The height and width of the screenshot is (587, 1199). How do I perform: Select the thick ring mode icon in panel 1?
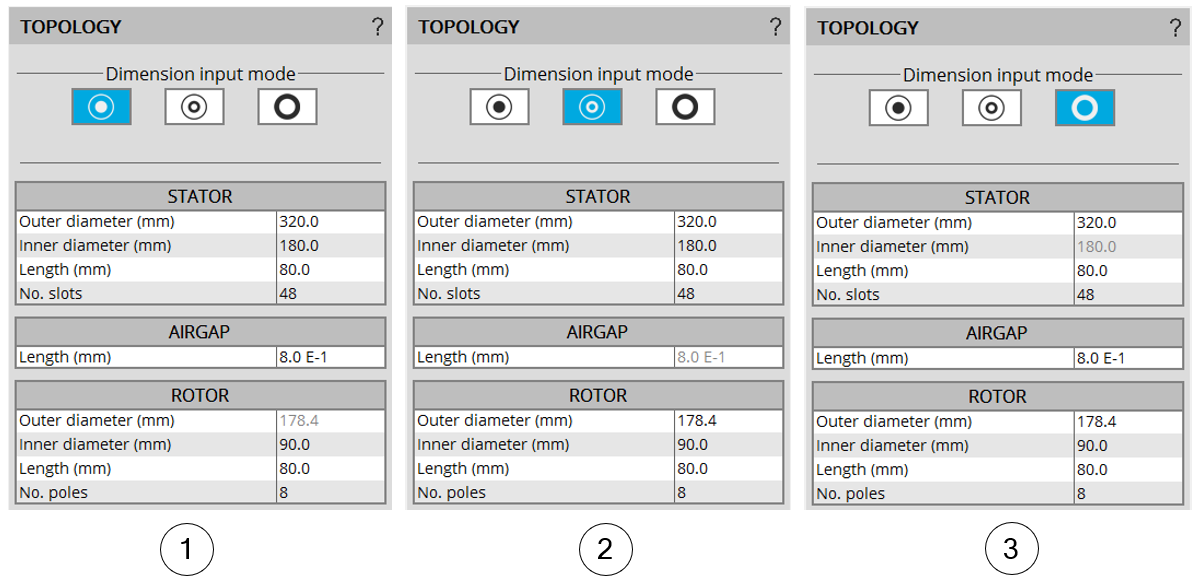tap(287, 106)
